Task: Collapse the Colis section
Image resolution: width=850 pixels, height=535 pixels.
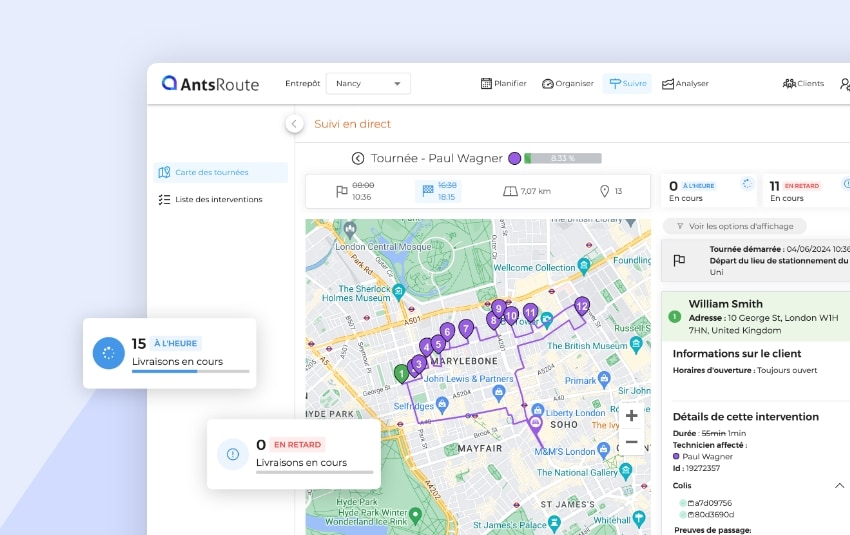Action: [838, 485]
